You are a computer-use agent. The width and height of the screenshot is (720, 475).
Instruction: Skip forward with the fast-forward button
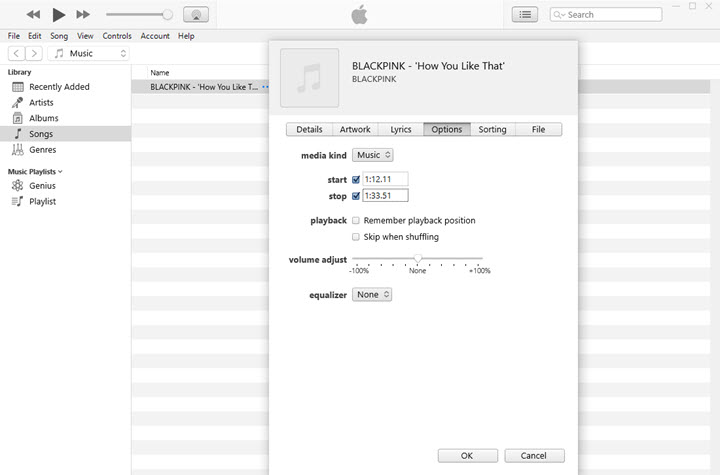pos(83,15)
